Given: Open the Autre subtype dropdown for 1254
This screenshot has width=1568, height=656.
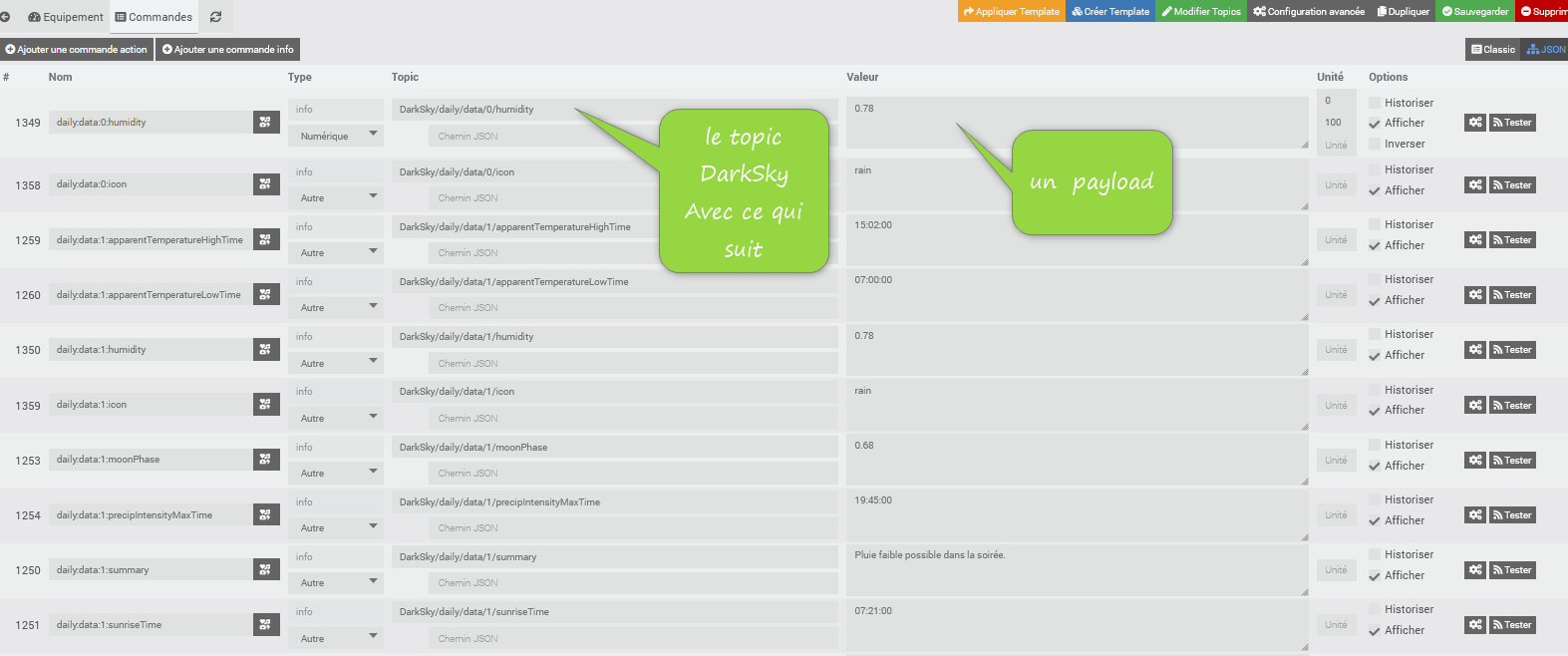Looking at the screenshot, I should (336, 528).
